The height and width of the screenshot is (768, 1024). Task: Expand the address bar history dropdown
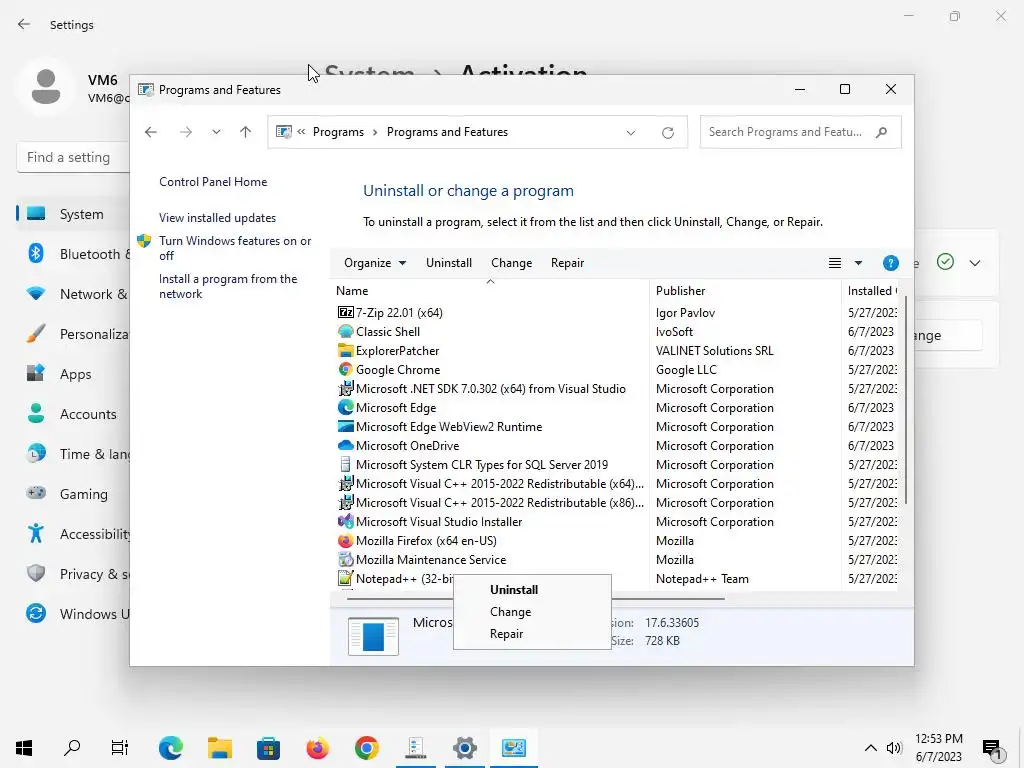[630, 133]
